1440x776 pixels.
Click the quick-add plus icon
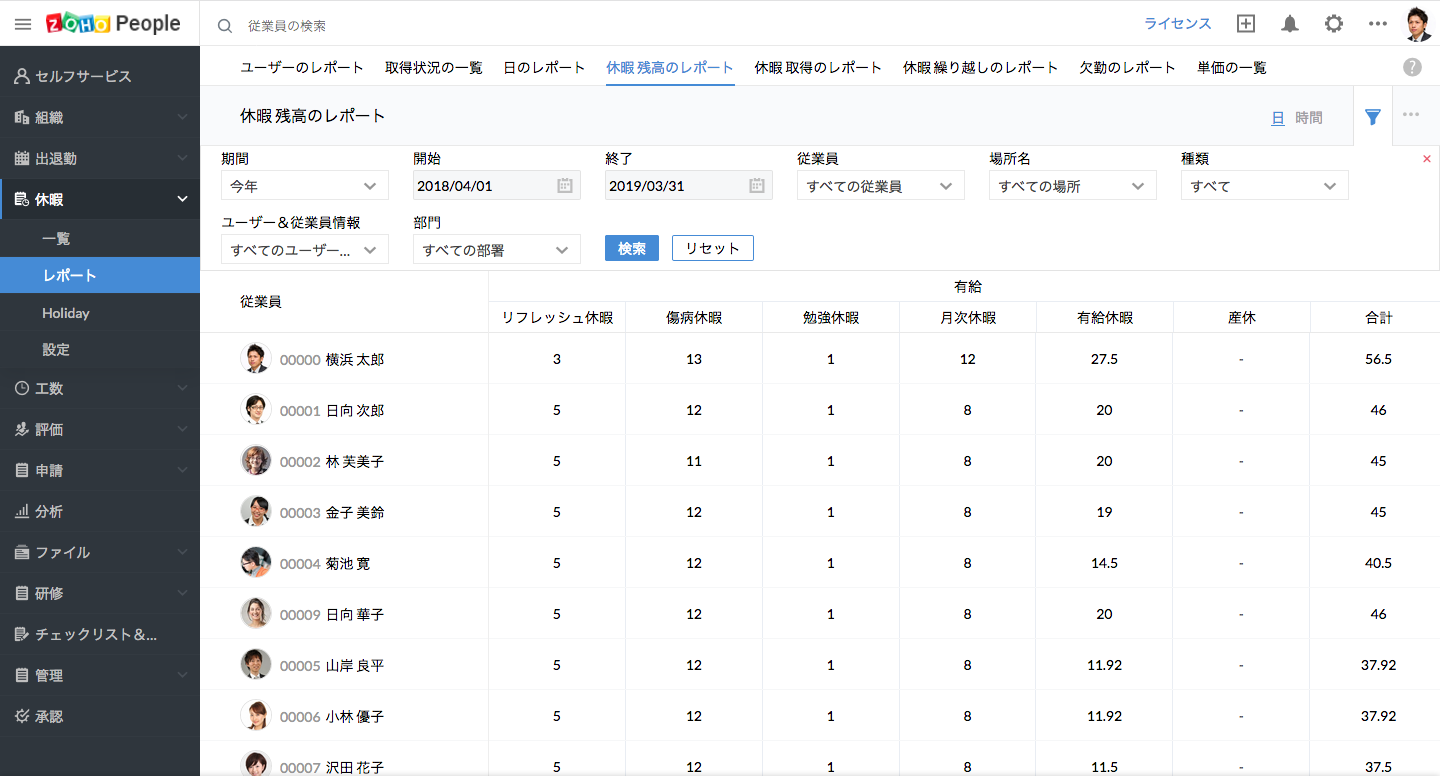coord(1246,24)
